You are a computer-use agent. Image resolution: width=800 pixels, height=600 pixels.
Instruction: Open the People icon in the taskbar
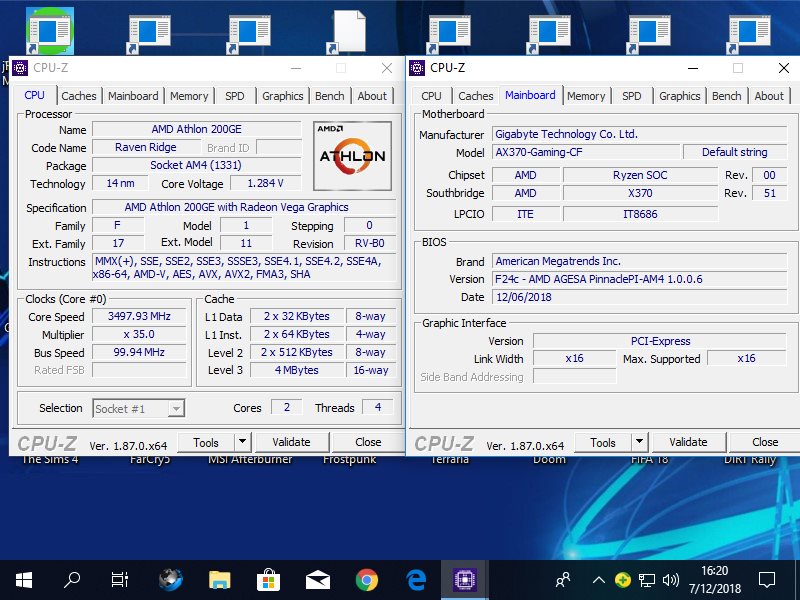[x=563, y=580]
